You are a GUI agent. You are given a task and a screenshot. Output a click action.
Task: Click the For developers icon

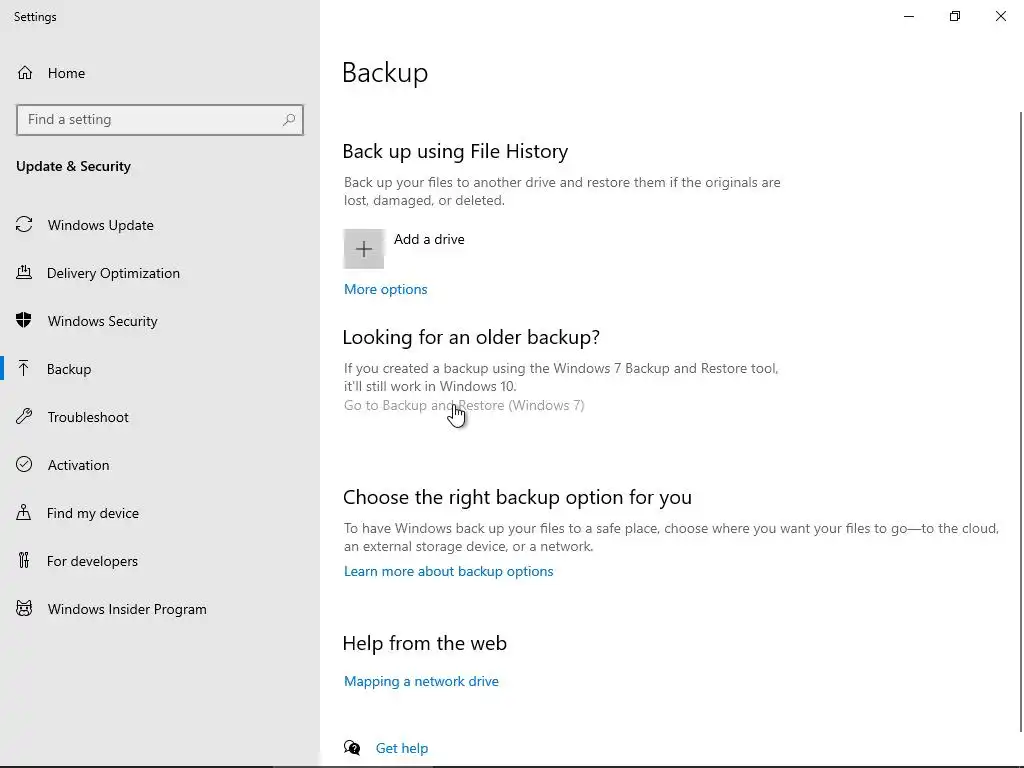tap(25, 561)
